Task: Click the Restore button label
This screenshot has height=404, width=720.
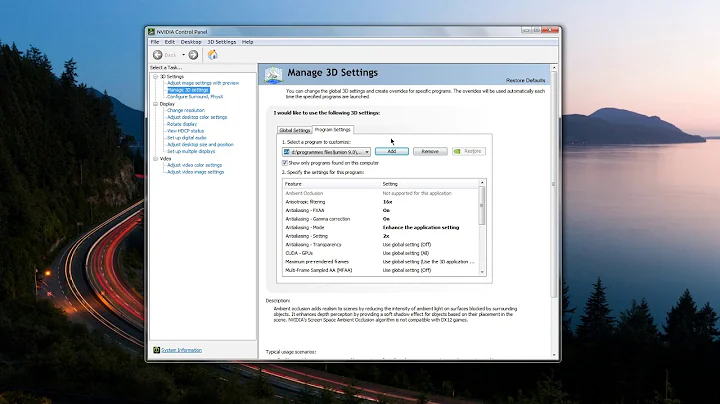Action: 472,151
